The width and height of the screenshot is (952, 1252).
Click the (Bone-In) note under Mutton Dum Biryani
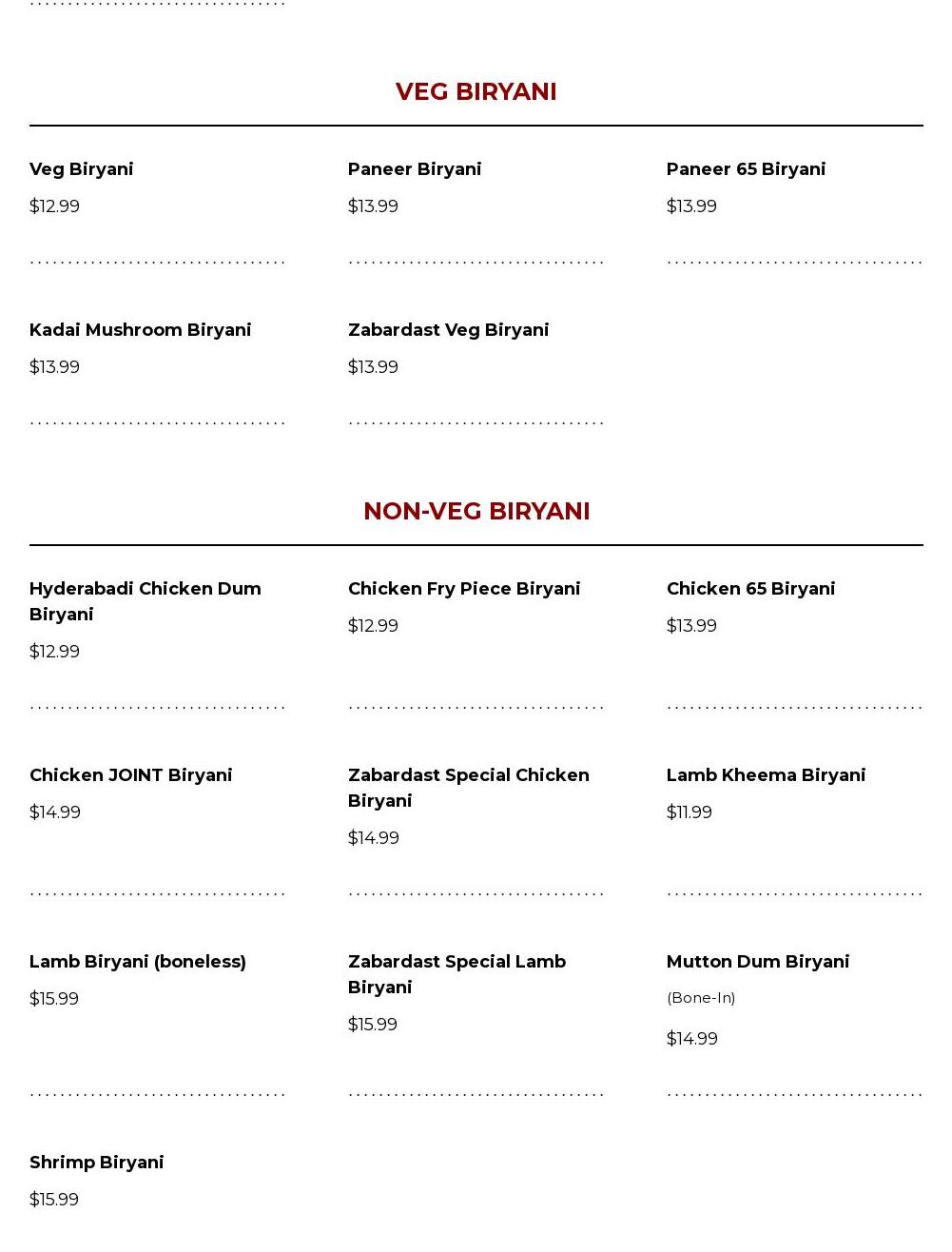(x=701, y=998)
